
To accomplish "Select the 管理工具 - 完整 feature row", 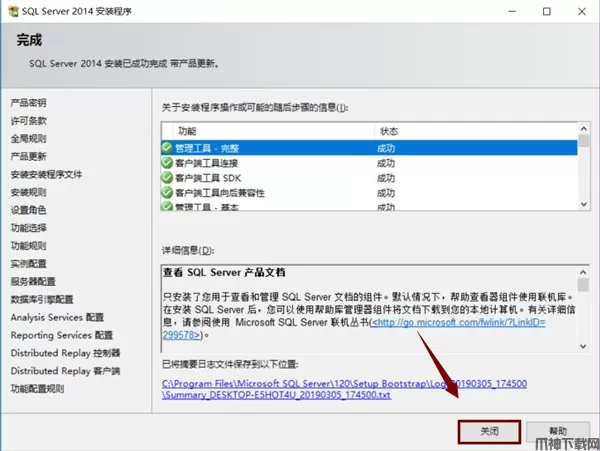I will [369, 148].
